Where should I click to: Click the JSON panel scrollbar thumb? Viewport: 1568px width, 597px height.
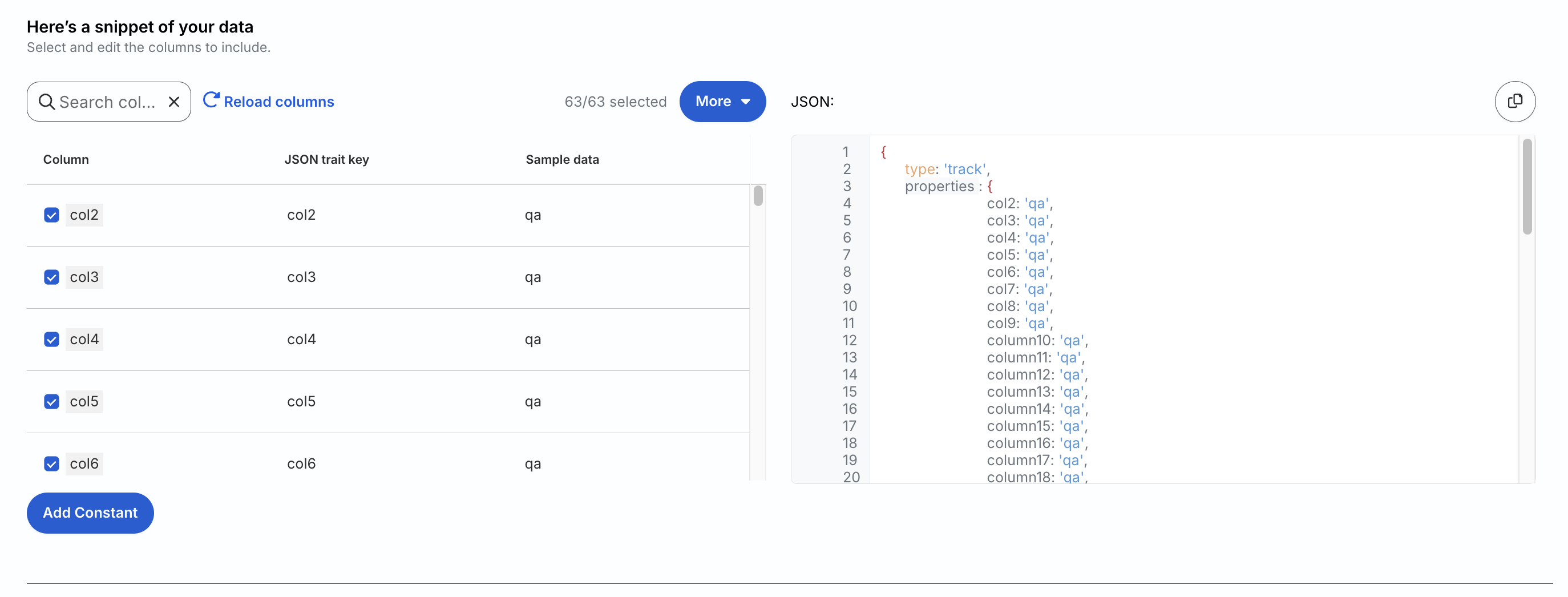(x=1526, y=186)
